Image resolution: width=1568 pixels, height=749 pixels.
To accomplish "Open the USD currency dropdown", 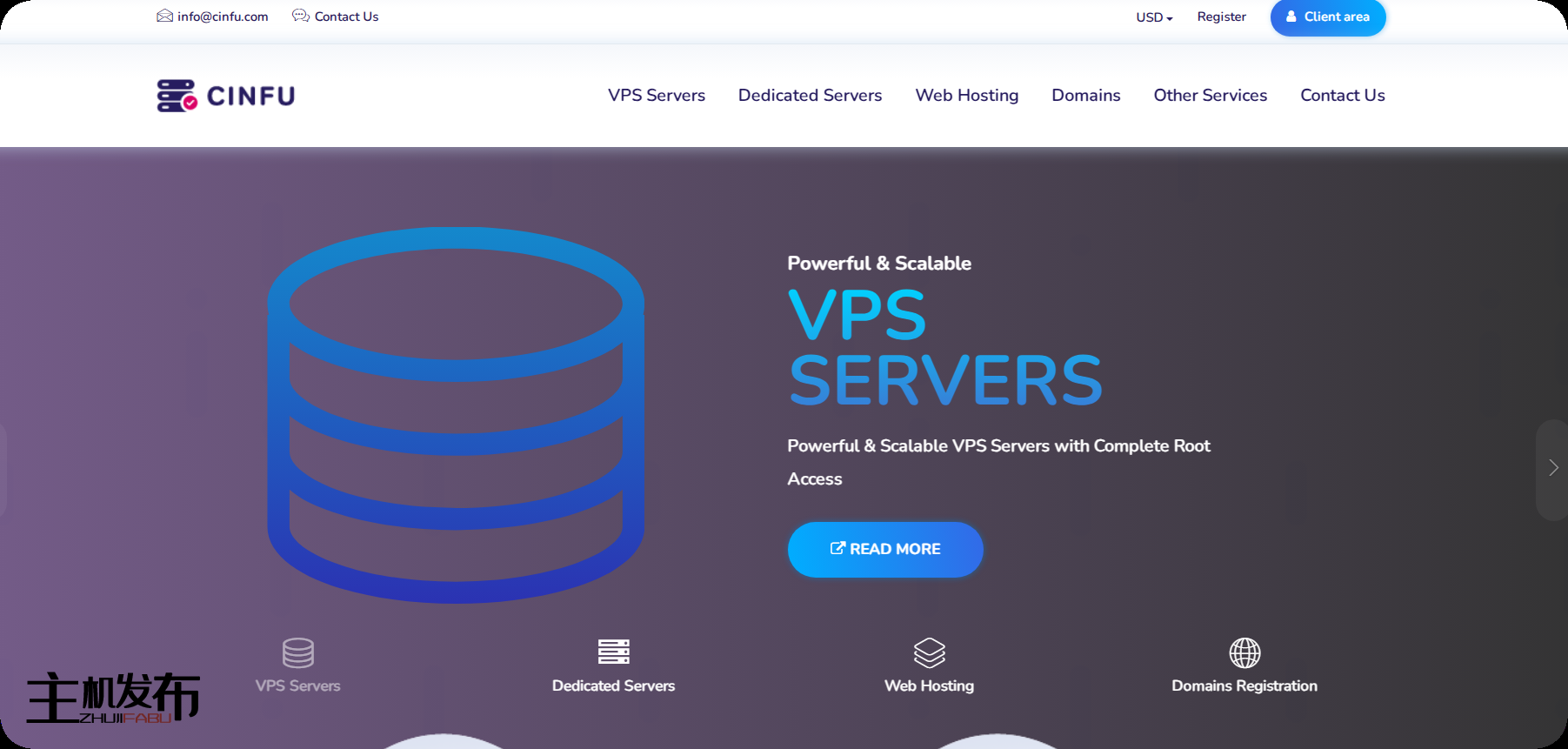I will [1153, 17].
